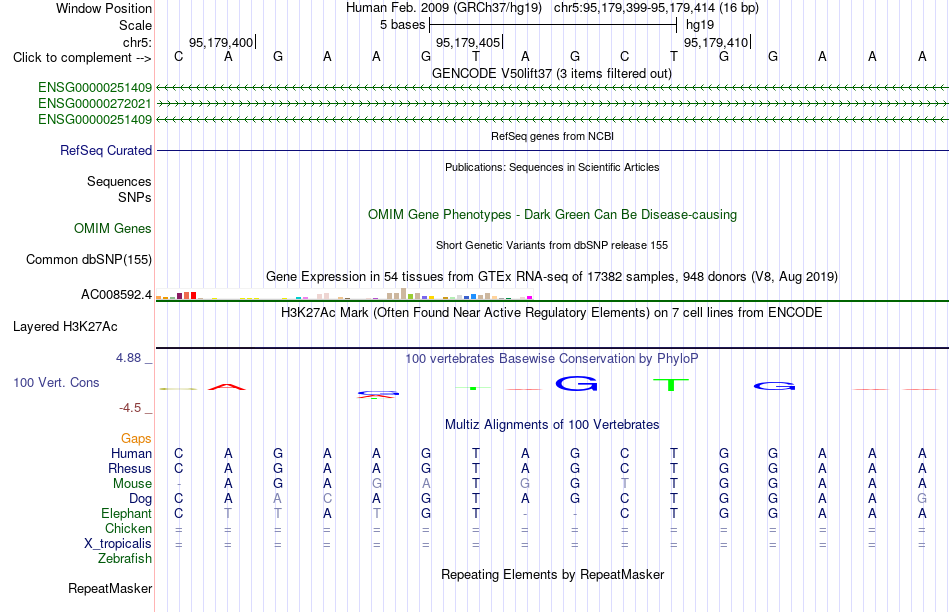Click the AC008592.4 GTEx gene label
The height and width of the screenshot is (612, 950).
(x=116, y=294)
